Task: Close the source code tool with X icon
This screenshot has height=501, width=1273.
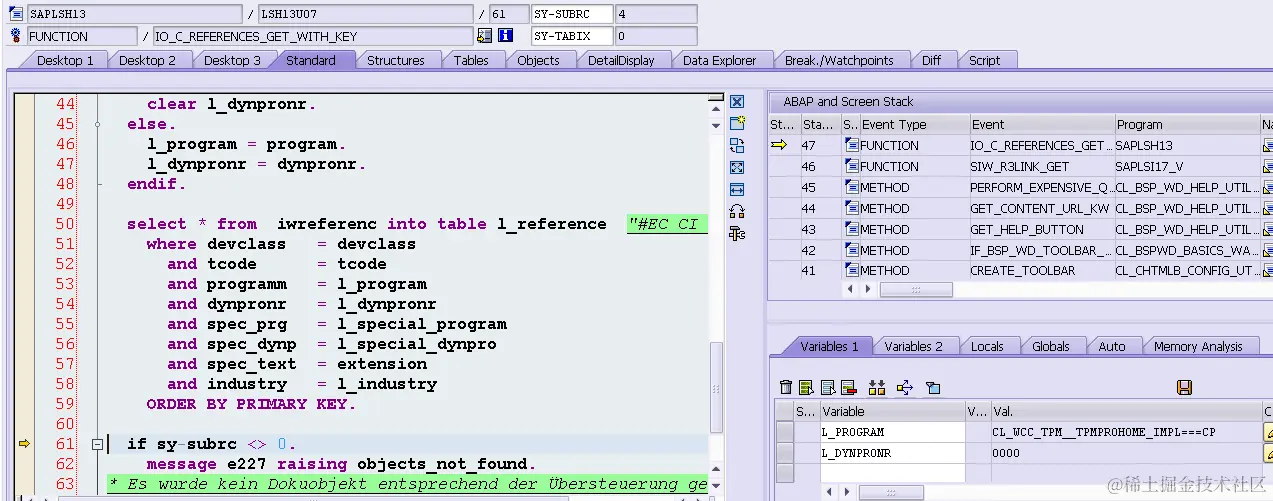Action: 737,102
